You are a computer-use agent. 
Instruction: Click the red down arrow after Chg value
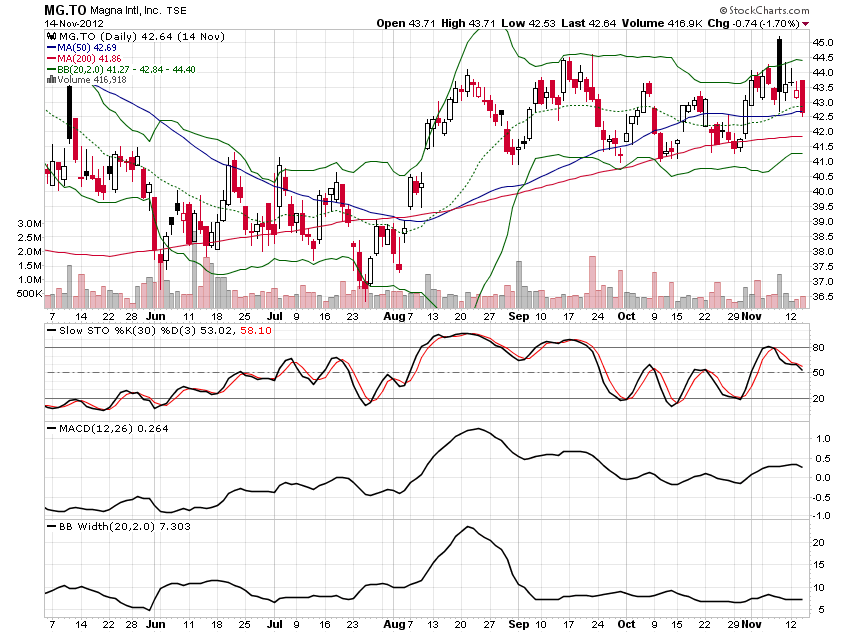806,24
